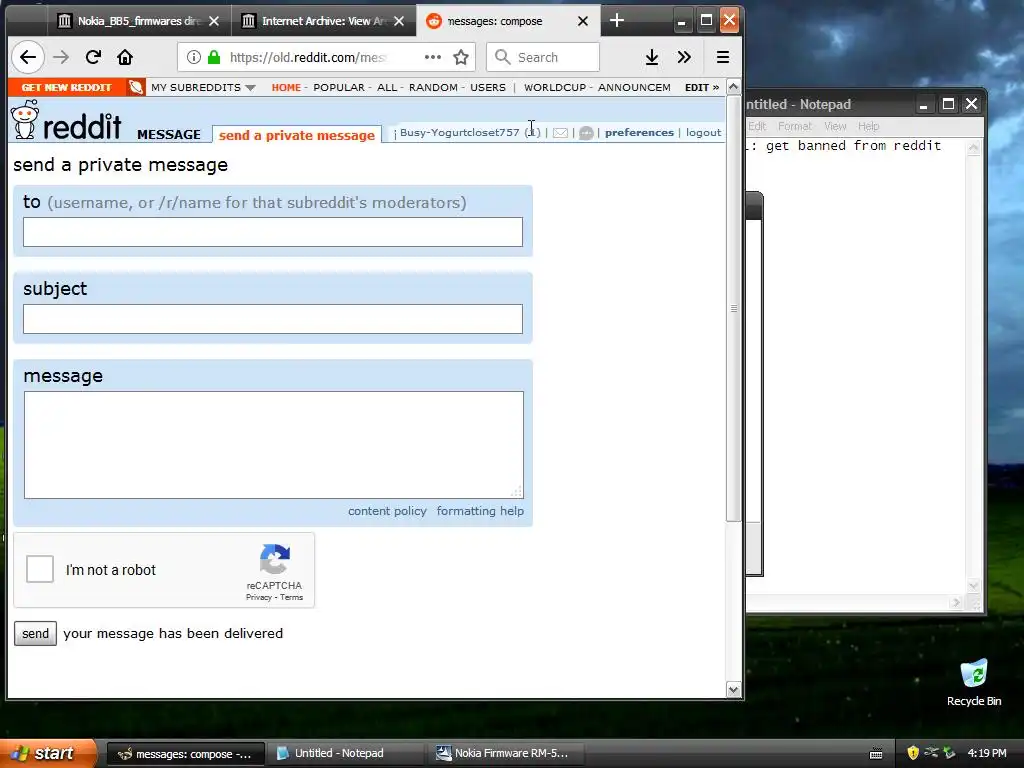Image resolution: width=1024 pixels, height=768 pixels.
Task: Click the to recipient input field
Action: pyautogui.click(x=273, y=232)
